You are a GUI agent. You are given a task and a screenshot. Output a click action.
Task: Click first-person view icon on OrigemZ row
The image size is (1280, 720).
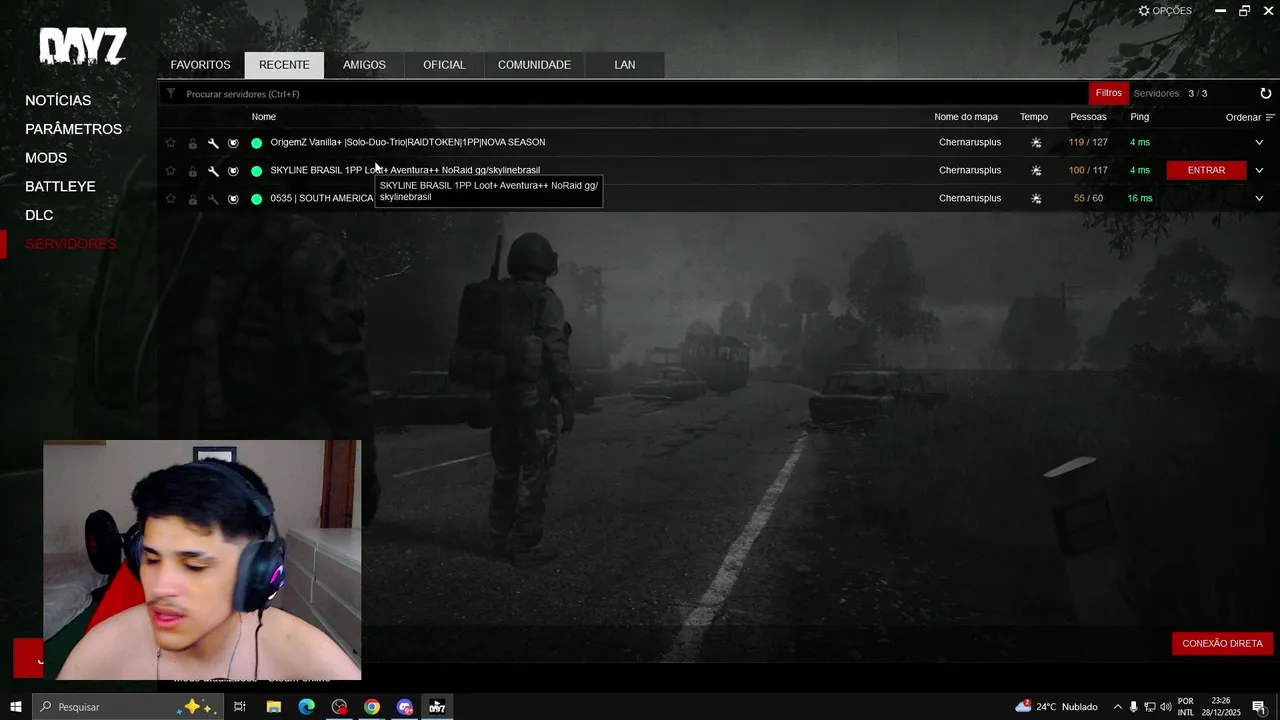point(233,143)
